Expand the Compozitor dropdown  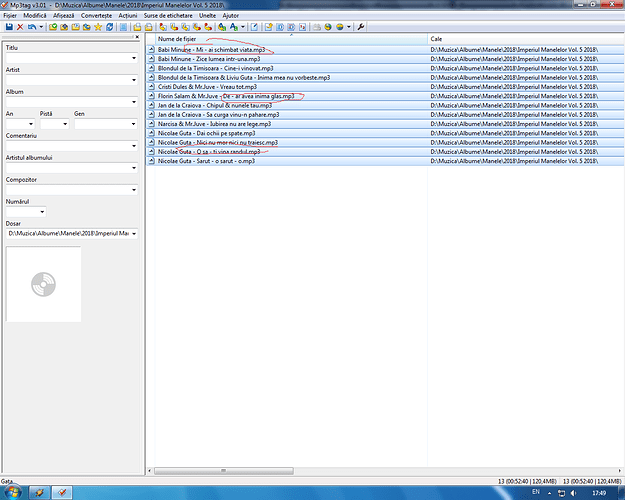tap(134, 190)
